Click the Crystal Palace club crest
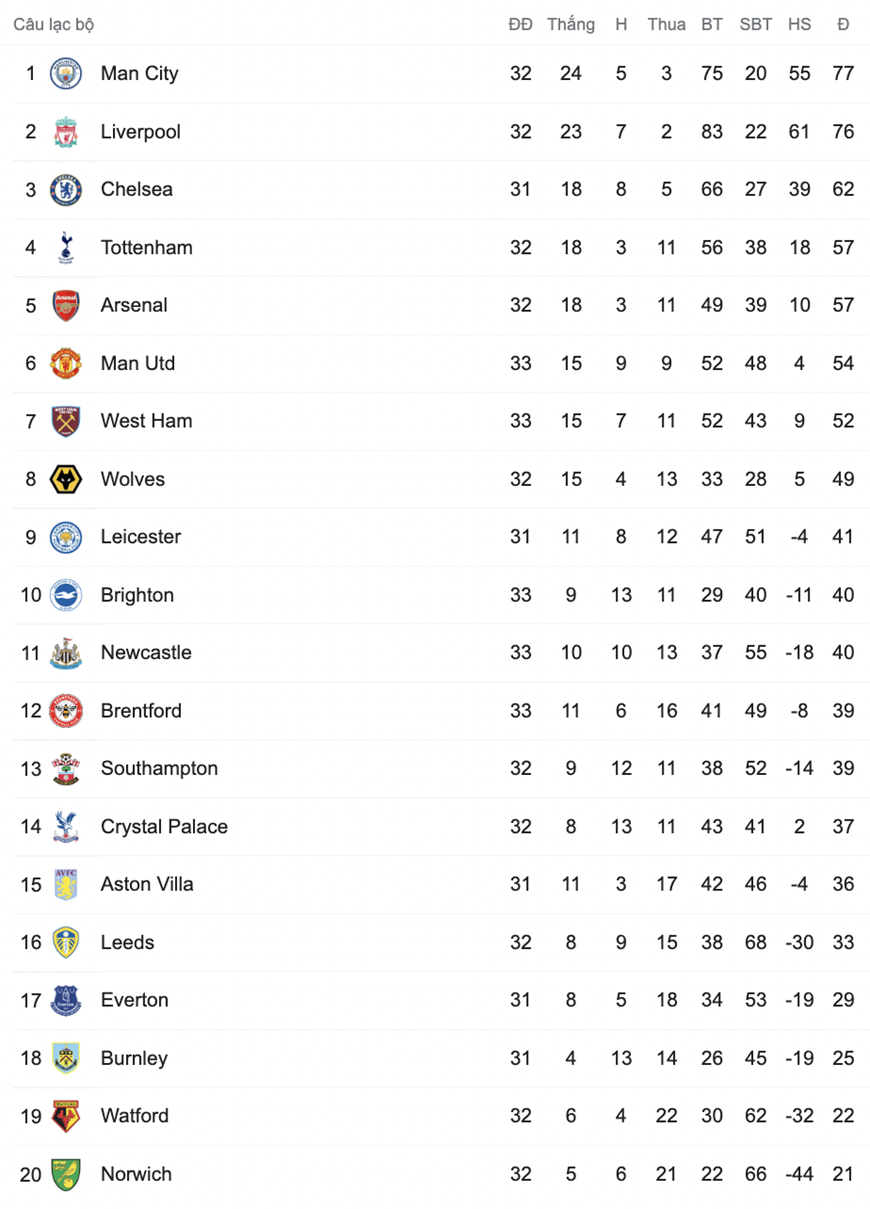The height and width of the screenshot is (1209, 870). (66, 827)
